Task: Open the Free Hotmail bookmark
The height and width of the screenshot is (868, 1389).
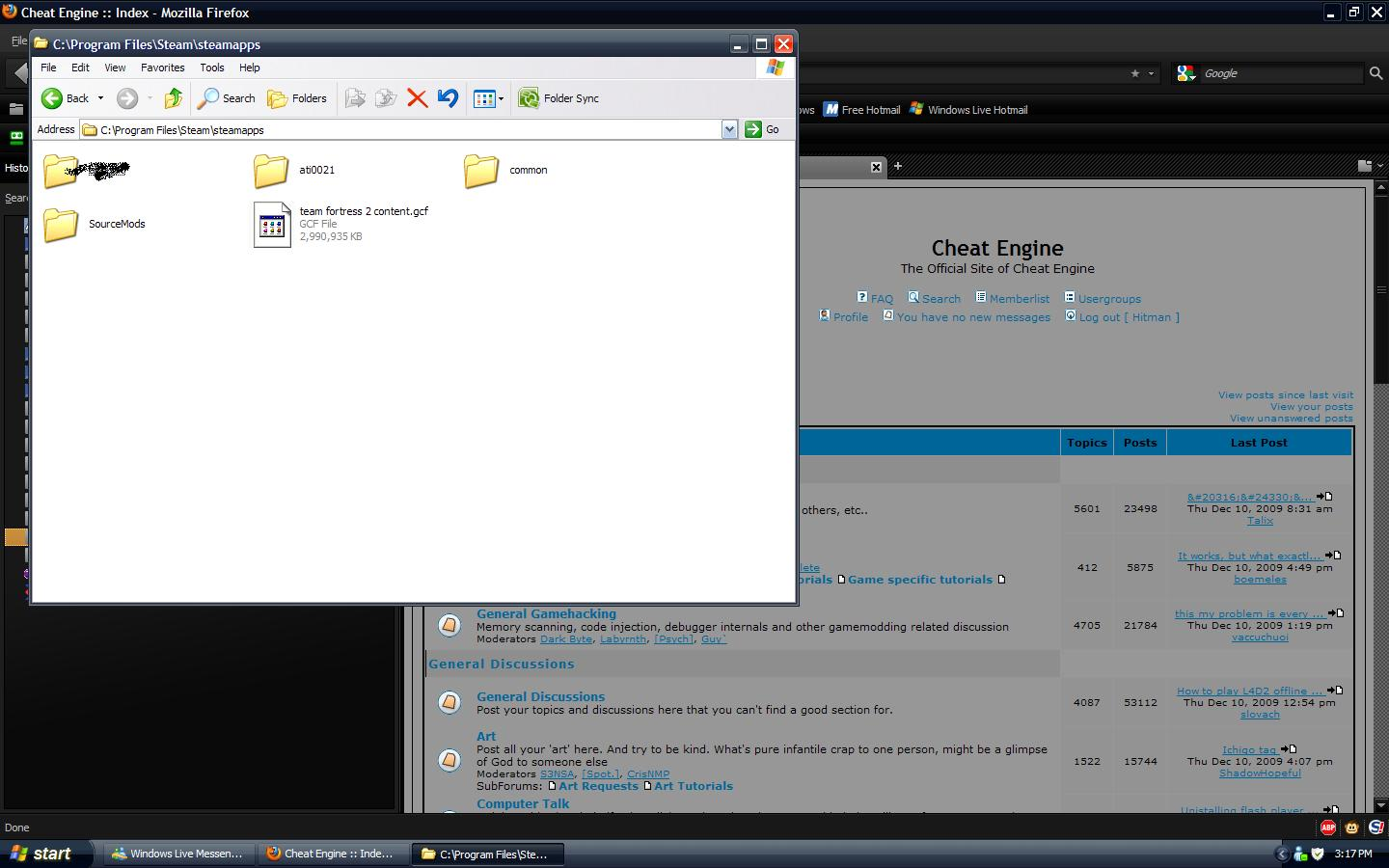Action: click(861, 110)
